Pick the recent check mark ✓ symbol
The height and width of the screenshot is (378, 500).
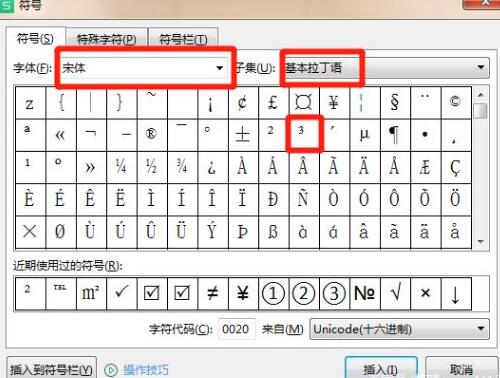[122, 293]
